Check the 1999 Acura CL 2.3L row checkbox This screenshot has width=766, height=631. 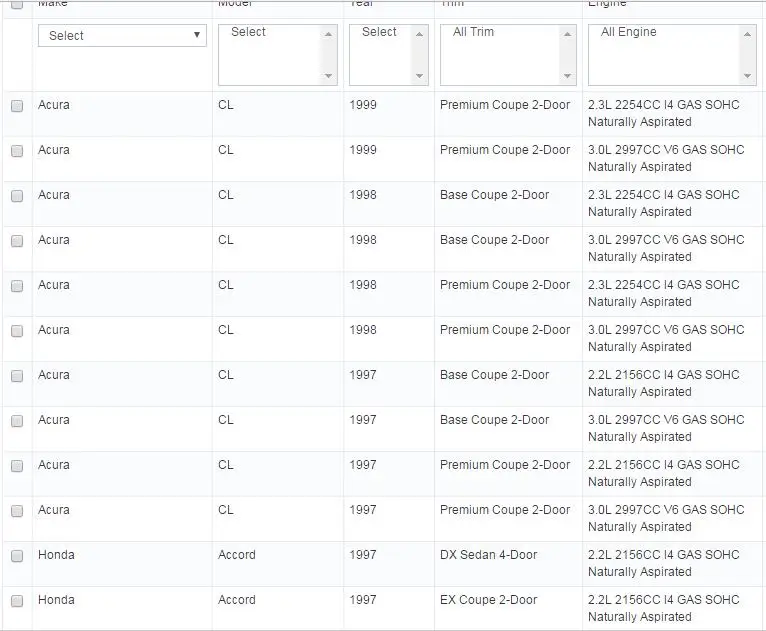click(x=17, y=105)
